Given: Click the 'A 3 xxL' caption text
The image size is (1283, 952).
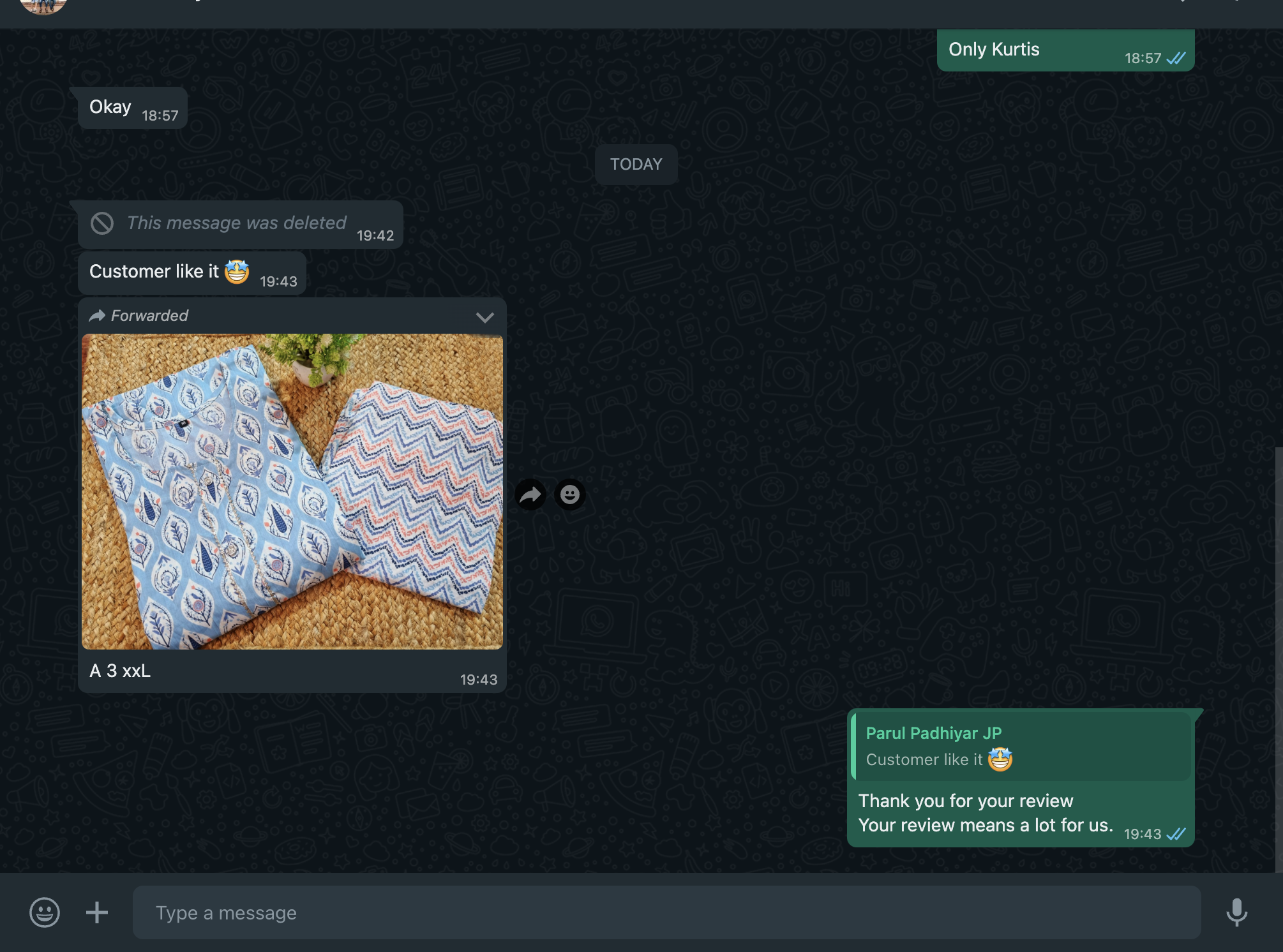Looking at the screenshot, I should [120, 671].
